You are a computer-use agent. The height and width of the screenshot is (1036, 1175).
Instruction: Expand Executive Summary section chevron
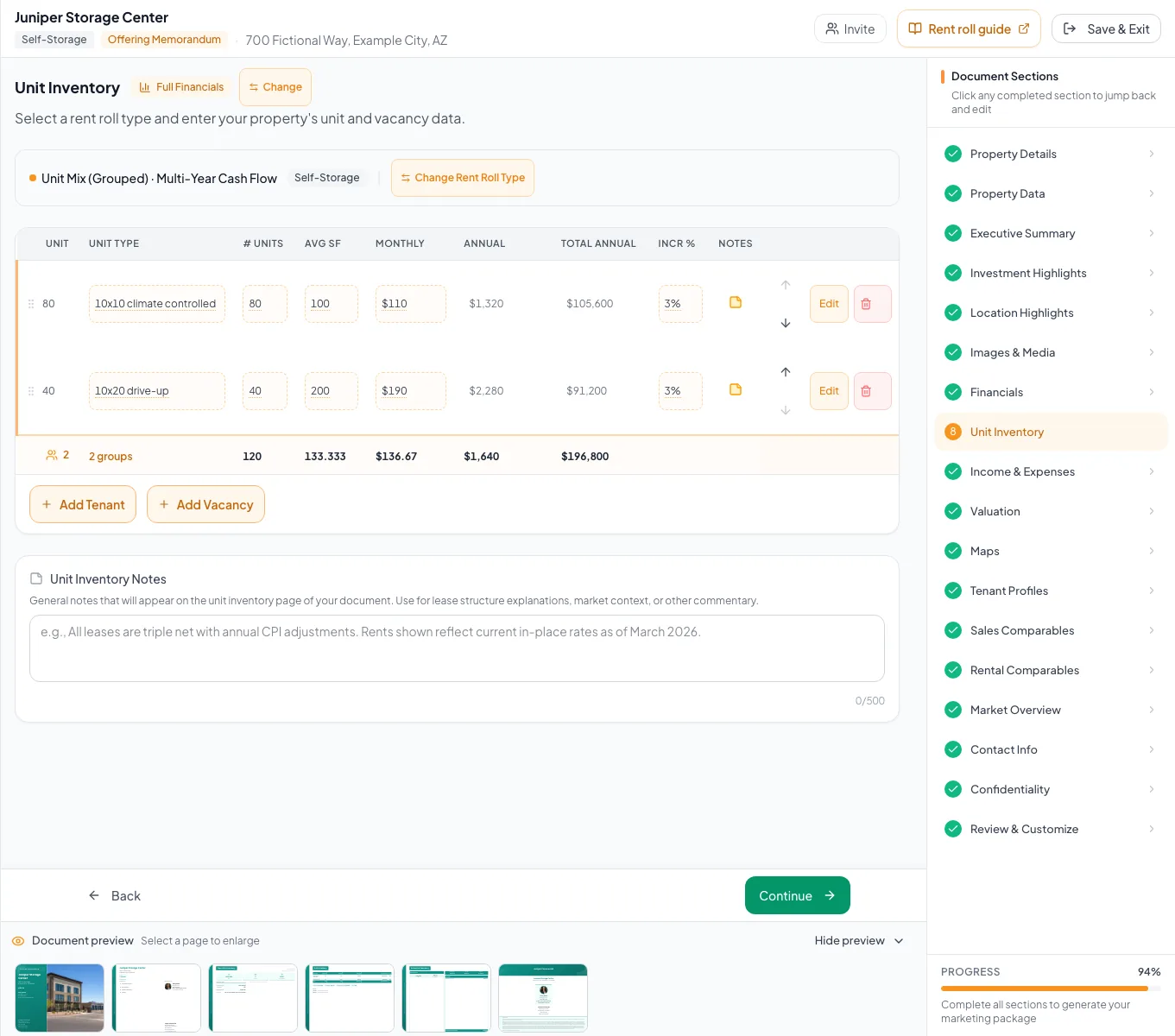[x=1152, y=233]
